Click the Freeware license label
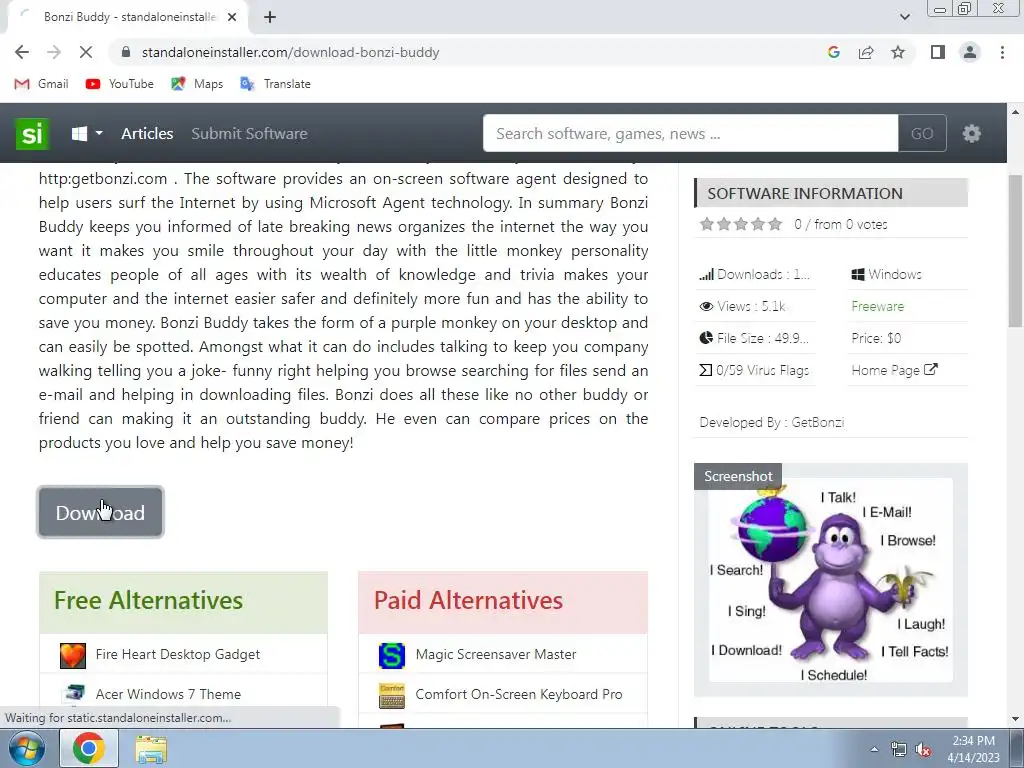The height and width of the screenshot is (768, 1024). 878,306
